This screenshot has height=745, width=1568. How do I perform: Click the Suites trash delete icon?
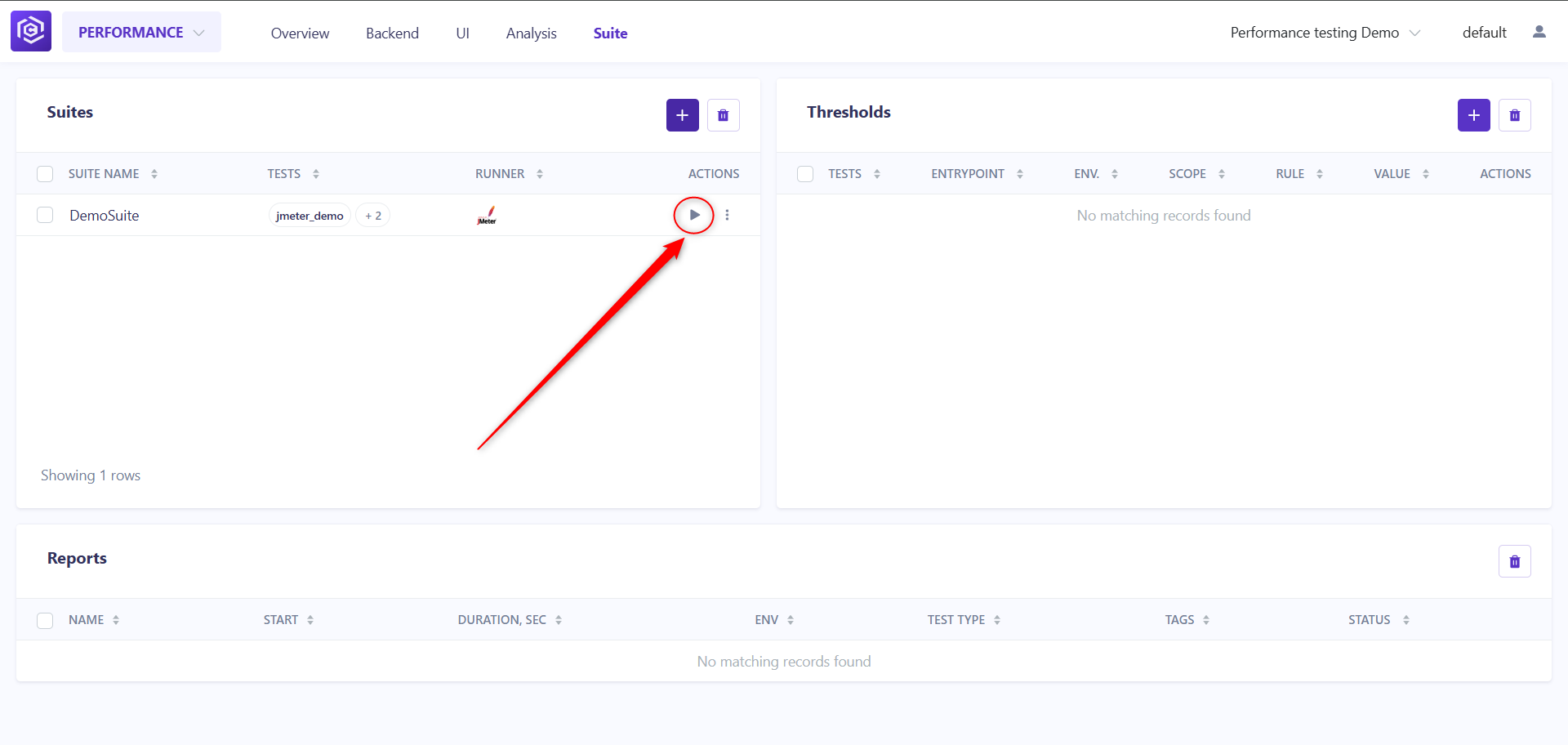tap(723, 115)
